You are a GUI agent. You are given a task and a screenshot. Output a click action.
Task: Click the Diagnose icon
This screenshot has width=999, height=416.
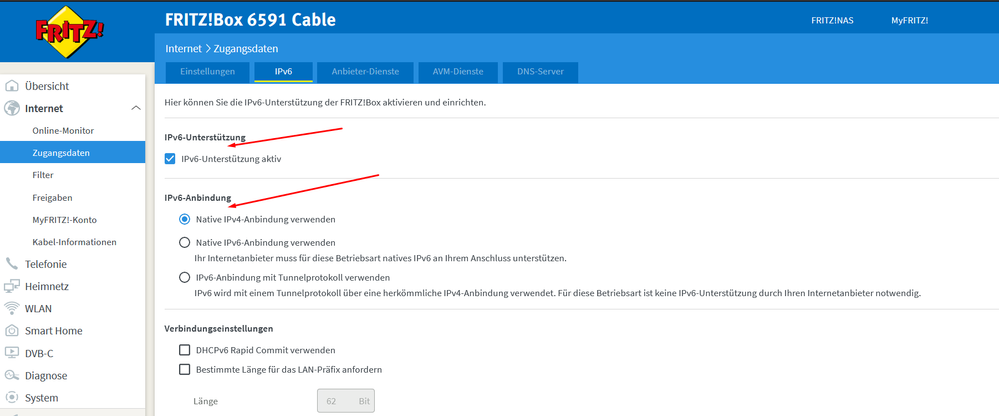click(x=12, y=375)
